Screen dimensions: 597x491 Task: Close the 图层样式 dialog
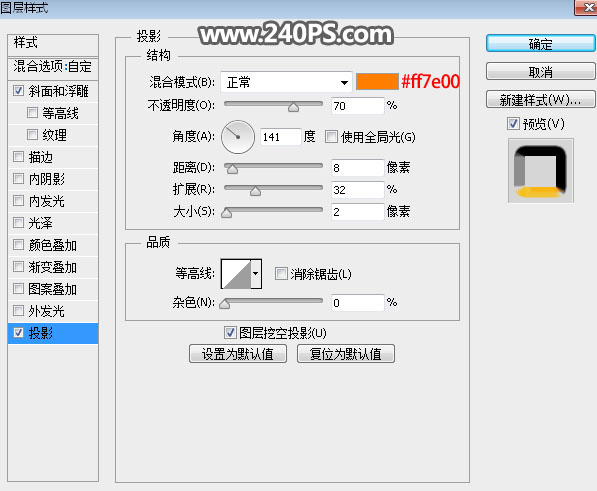[x=587, y=7]
